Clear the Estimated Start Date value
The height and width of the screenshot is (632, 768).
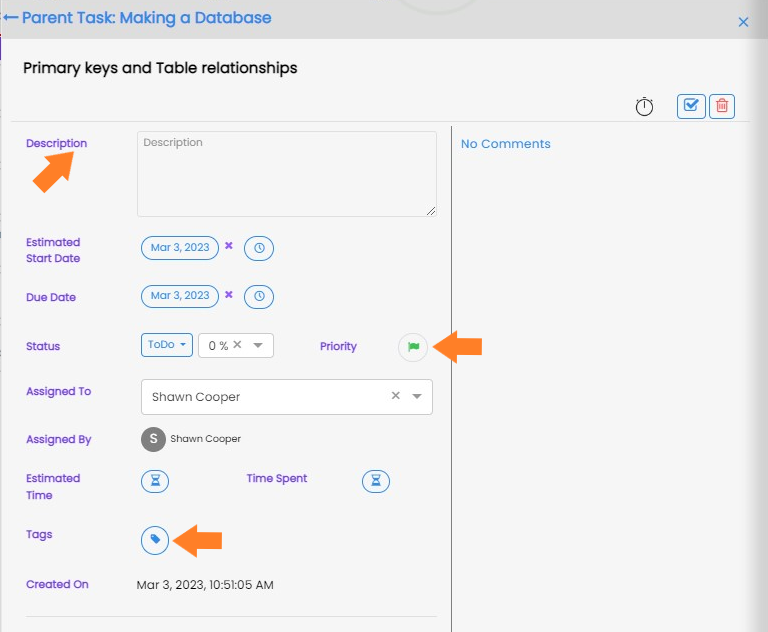(229, 246)
